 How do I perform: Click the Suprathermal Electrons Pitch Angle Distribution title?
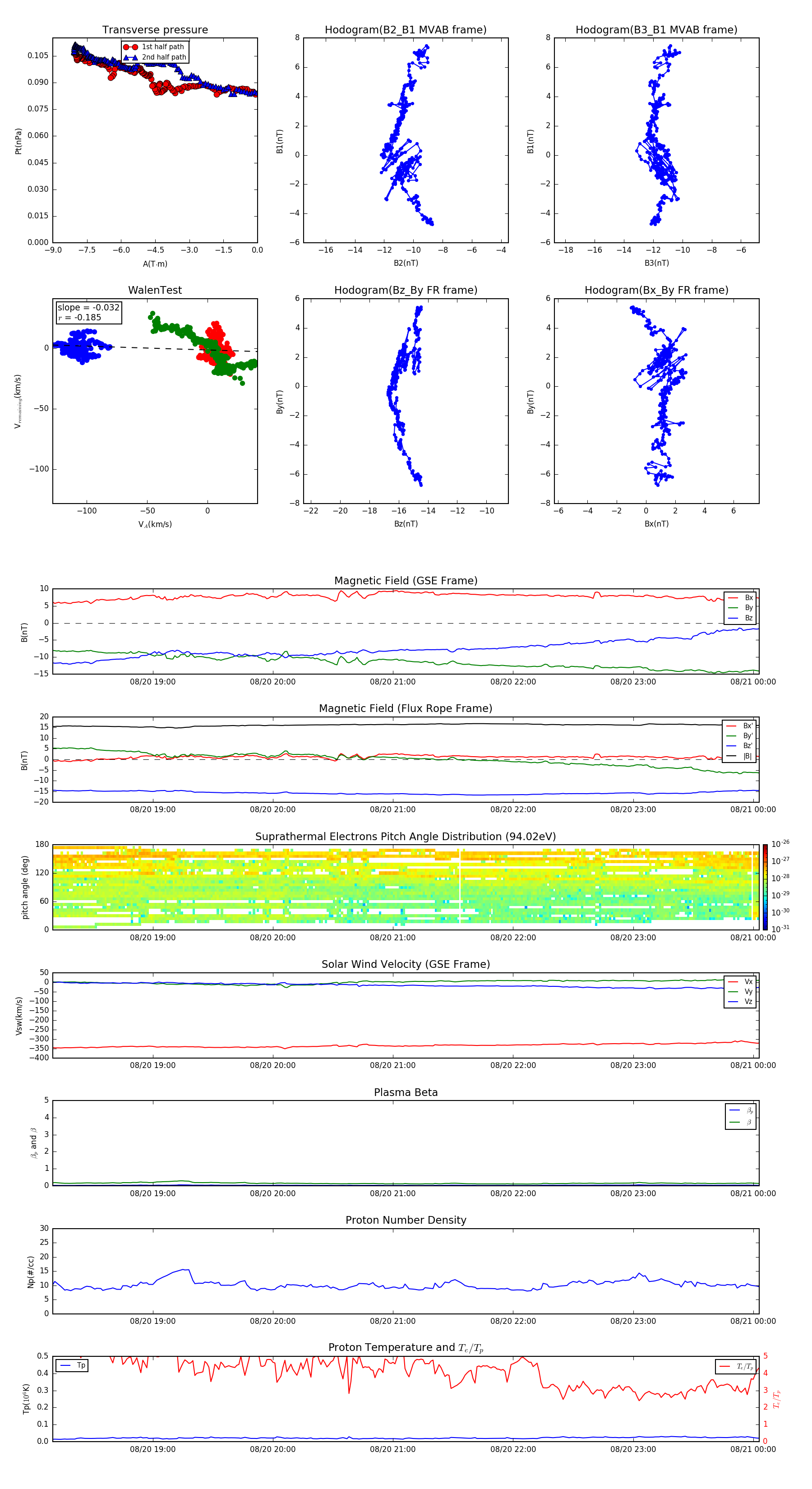(406, 837)
